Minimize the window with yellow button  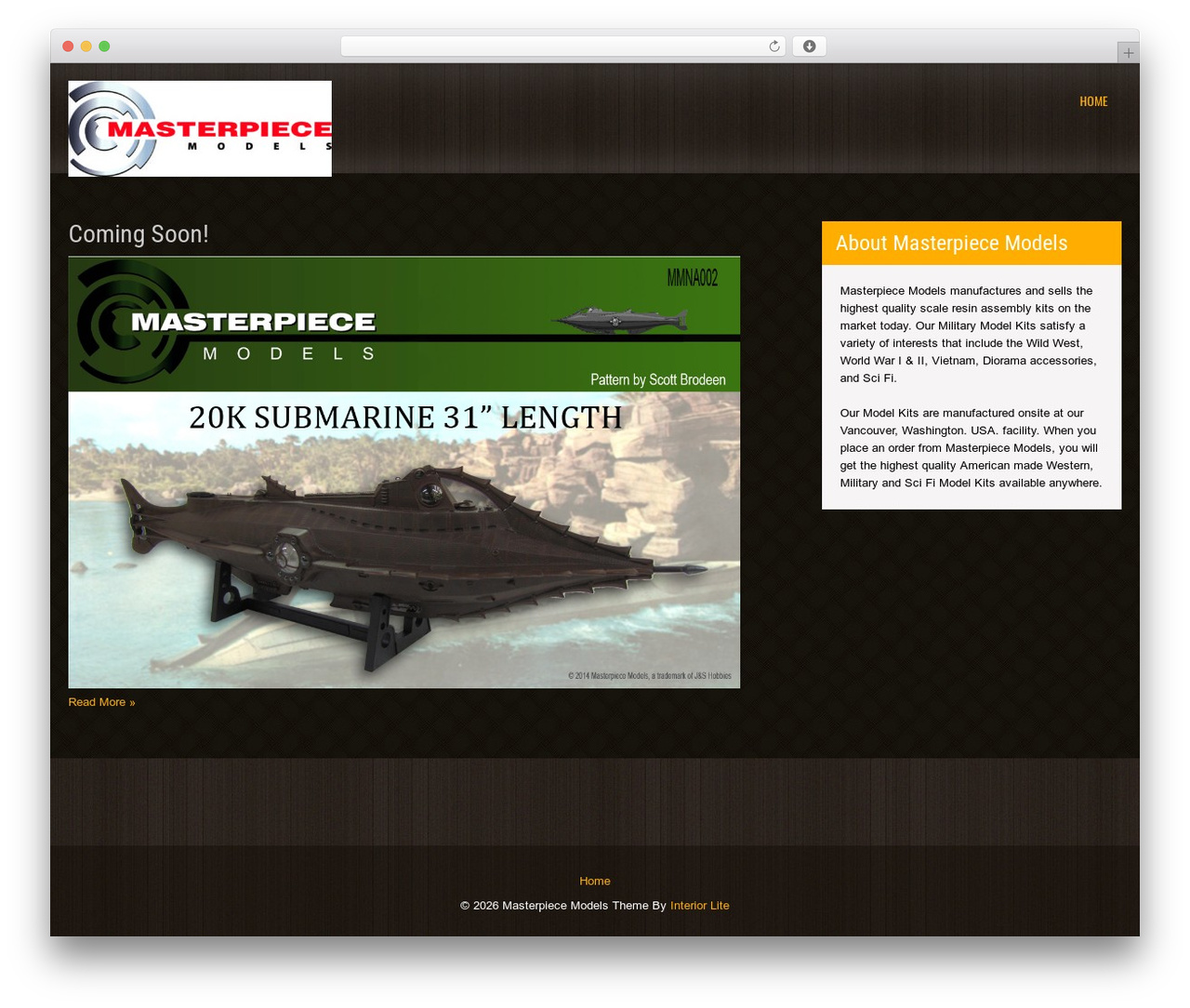[86, 46]
